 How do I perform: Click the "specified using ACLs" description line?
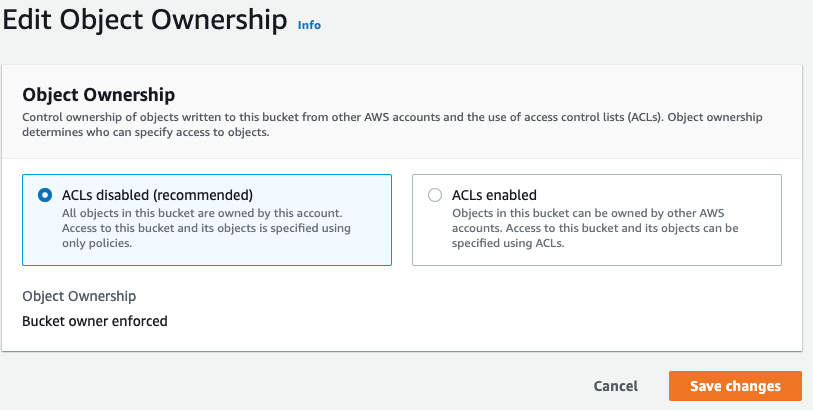[x=508, y=243]
